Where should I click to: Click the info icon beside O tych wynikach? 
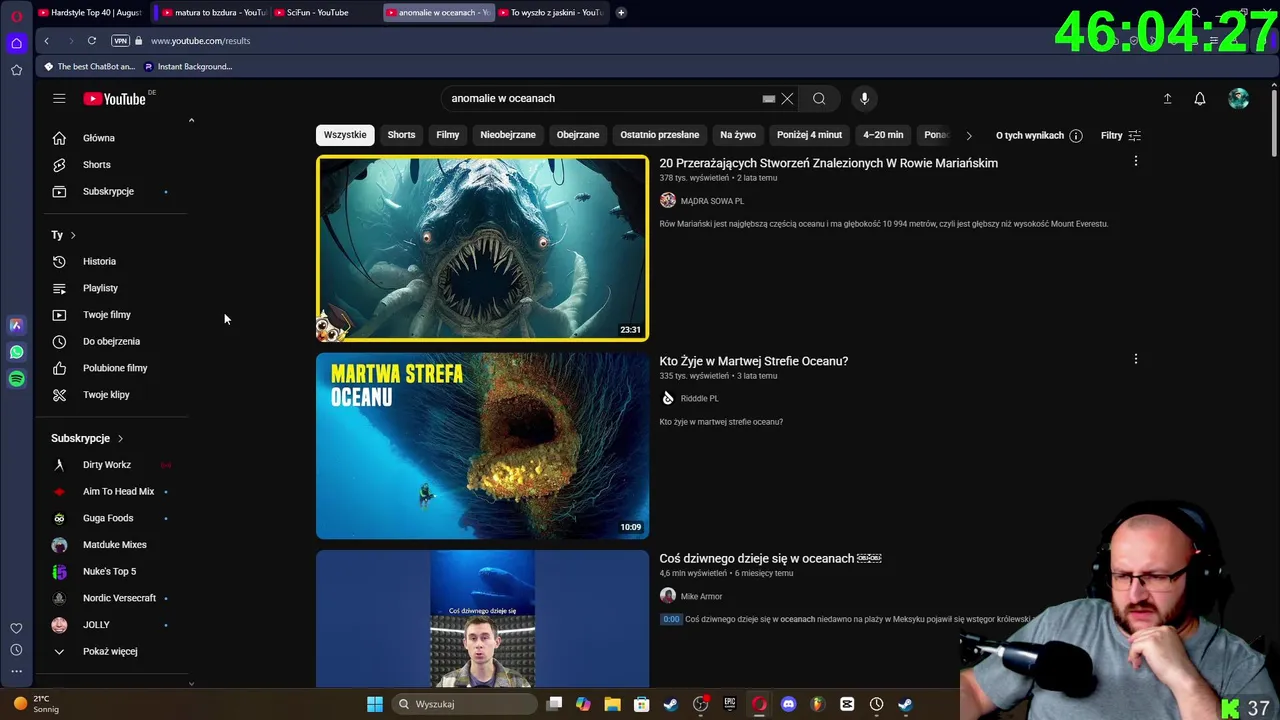[x=1076, y=135]
